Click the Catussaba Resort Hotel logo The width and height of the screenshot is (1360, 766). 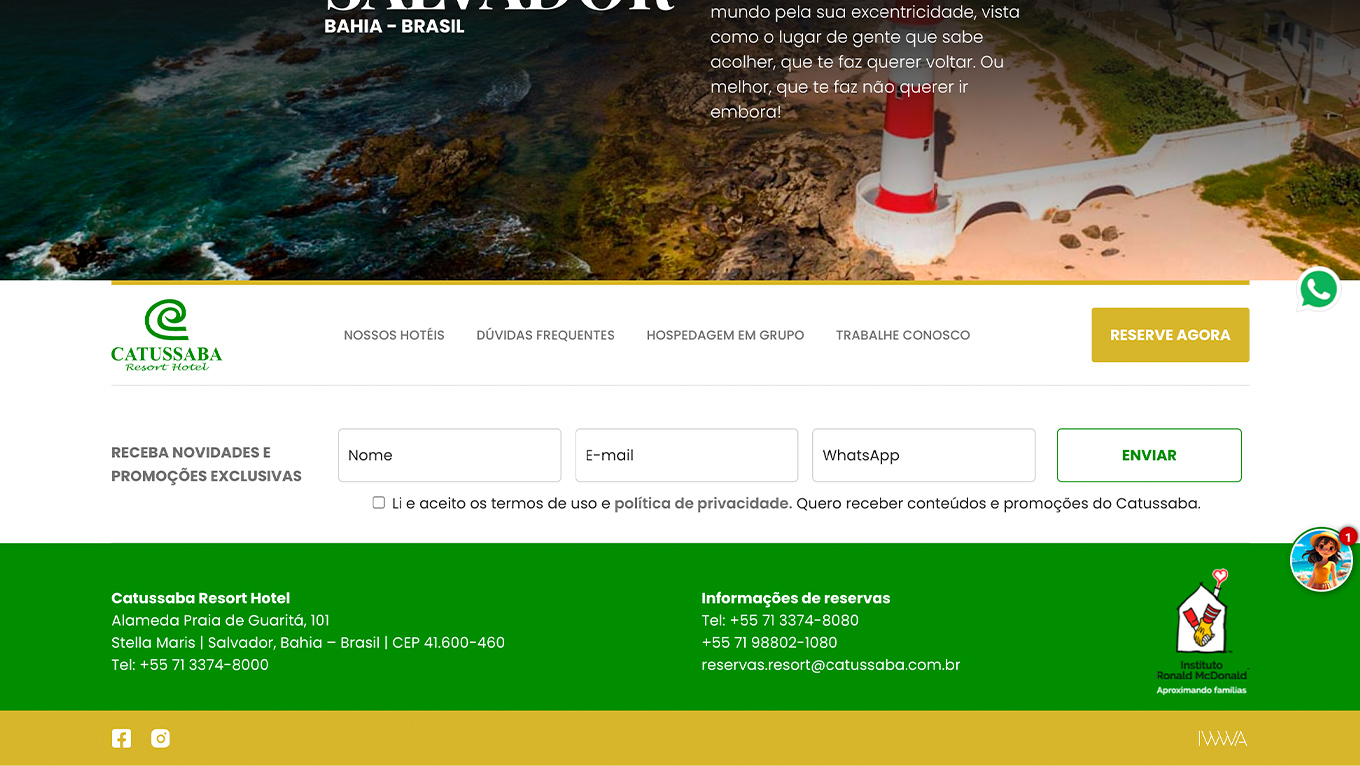(x=166, y=335)
